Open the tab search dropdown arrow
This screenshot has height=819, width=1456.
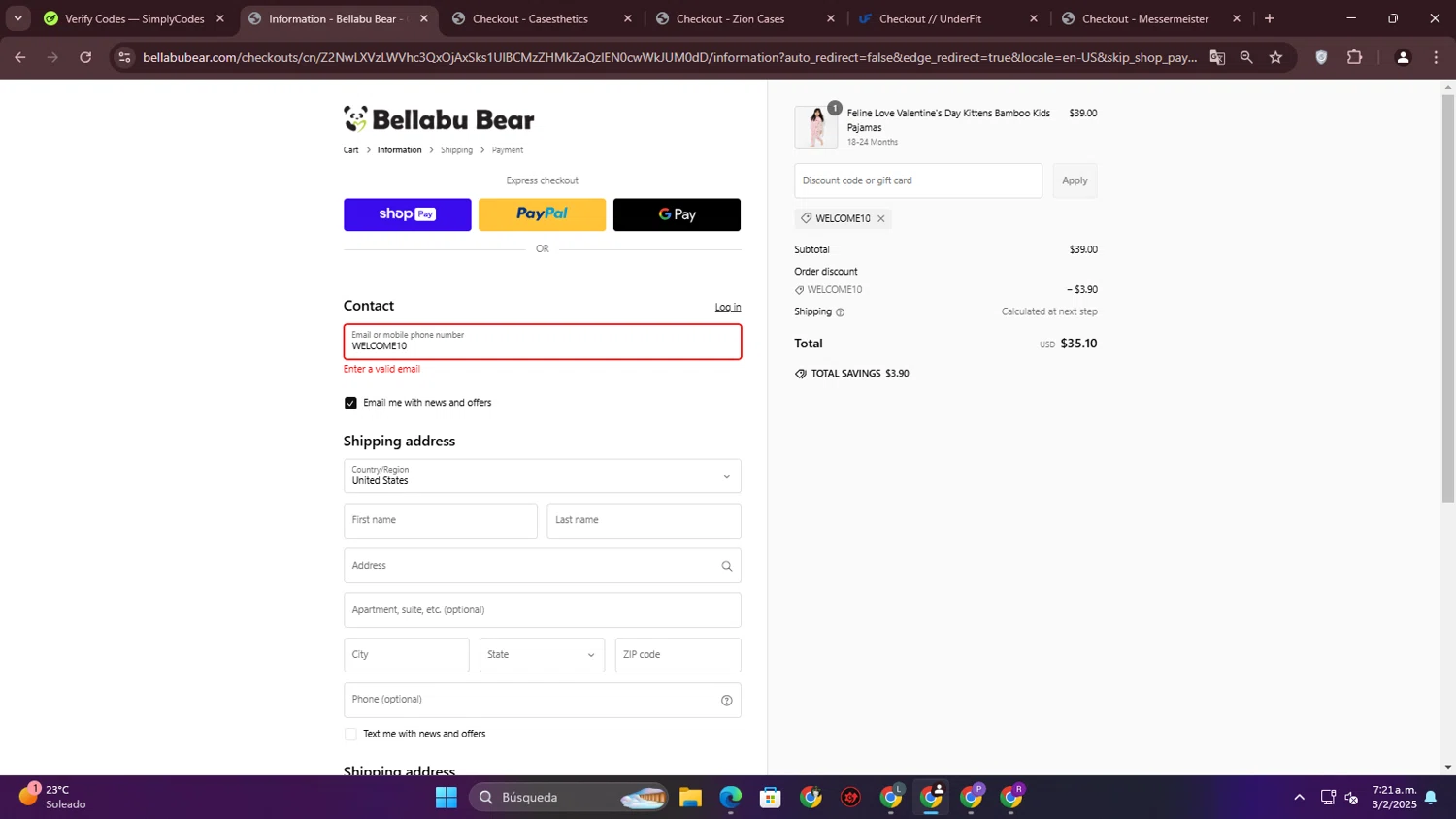tap(17, 18)
